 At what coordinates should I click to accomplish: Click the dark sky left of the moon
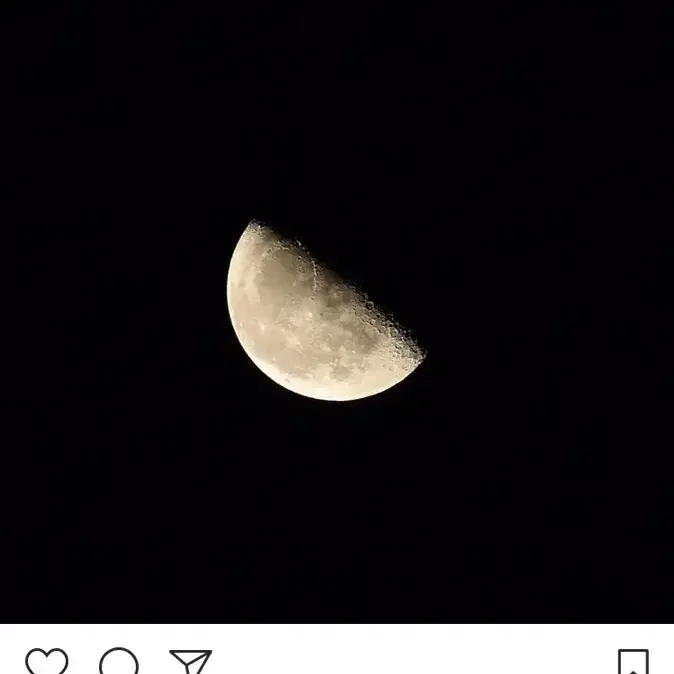[x=112, y=309]
